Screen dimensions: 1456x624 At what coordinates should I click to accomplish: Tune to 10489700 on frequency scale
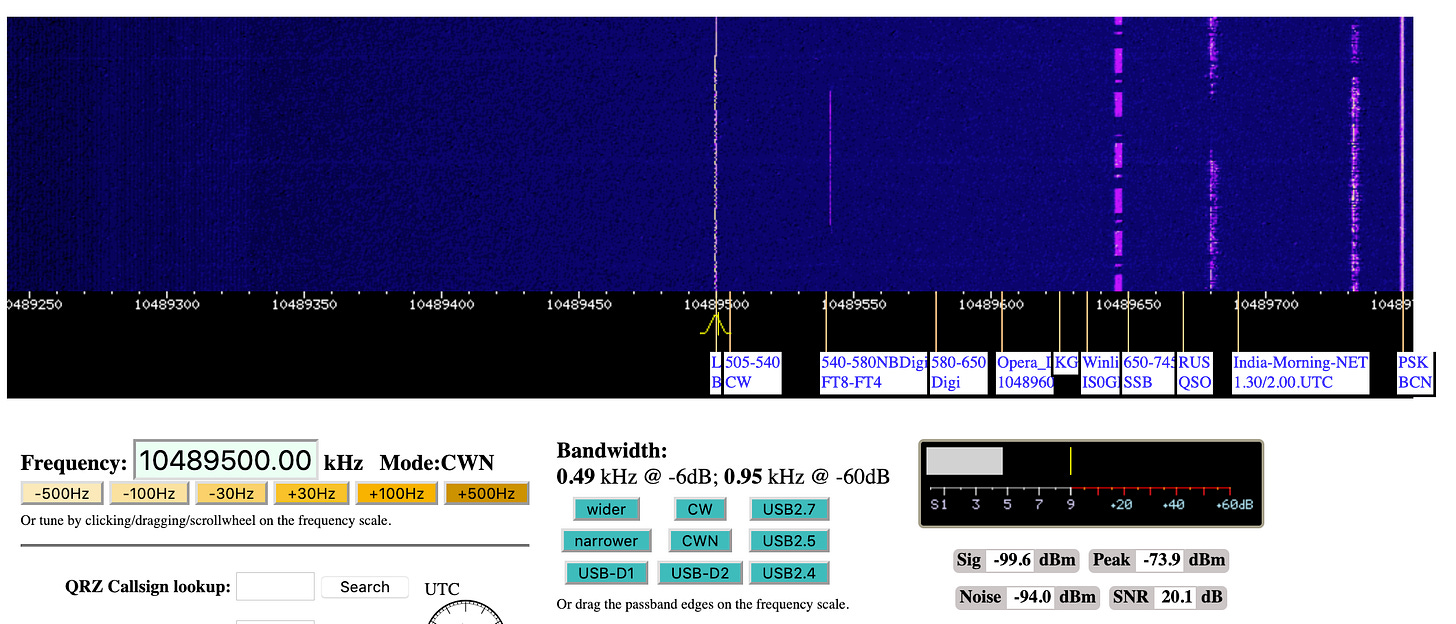coord(1266,304)
